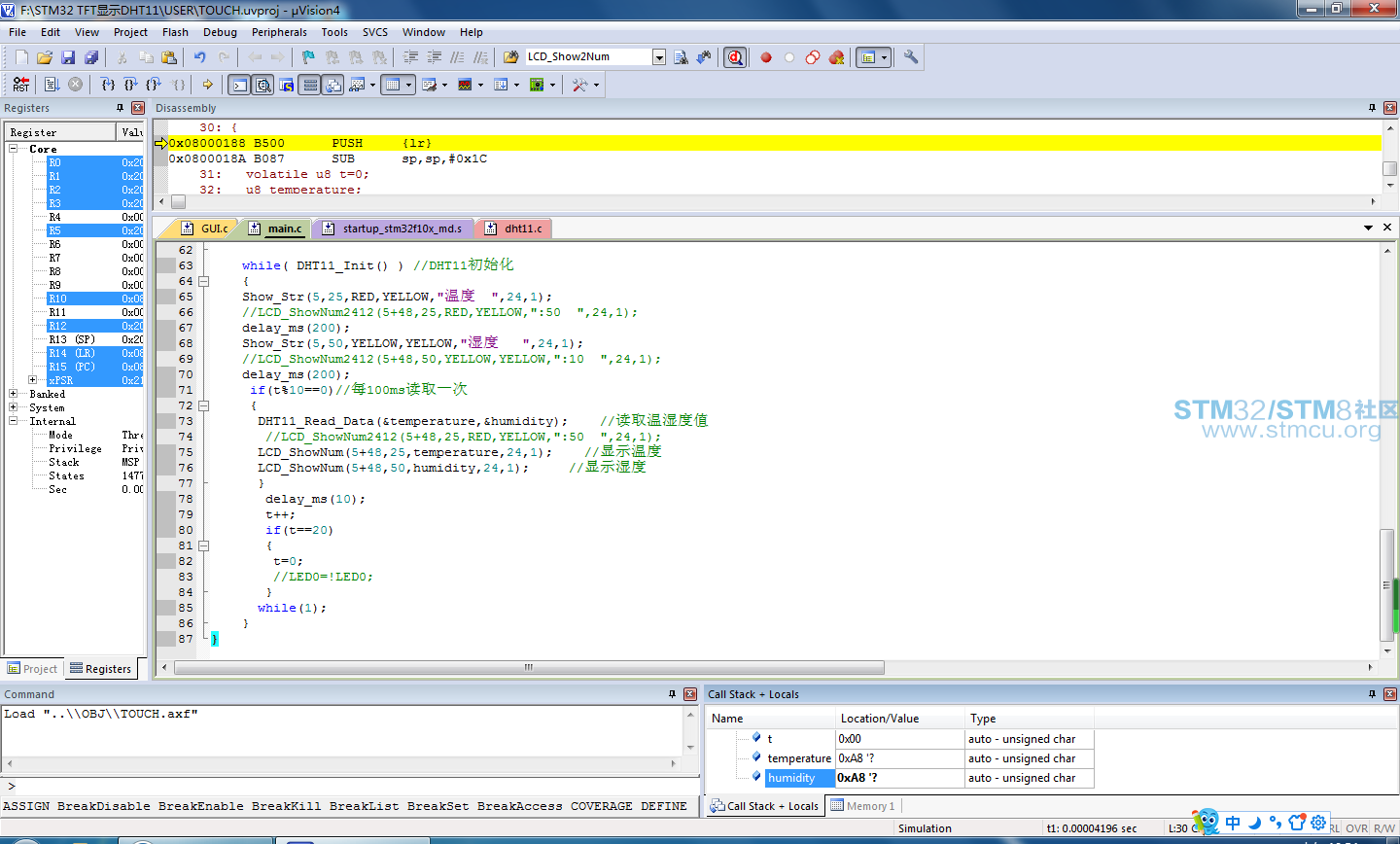
Task: Collapse the code block at line 64
Action: [204, 281]
